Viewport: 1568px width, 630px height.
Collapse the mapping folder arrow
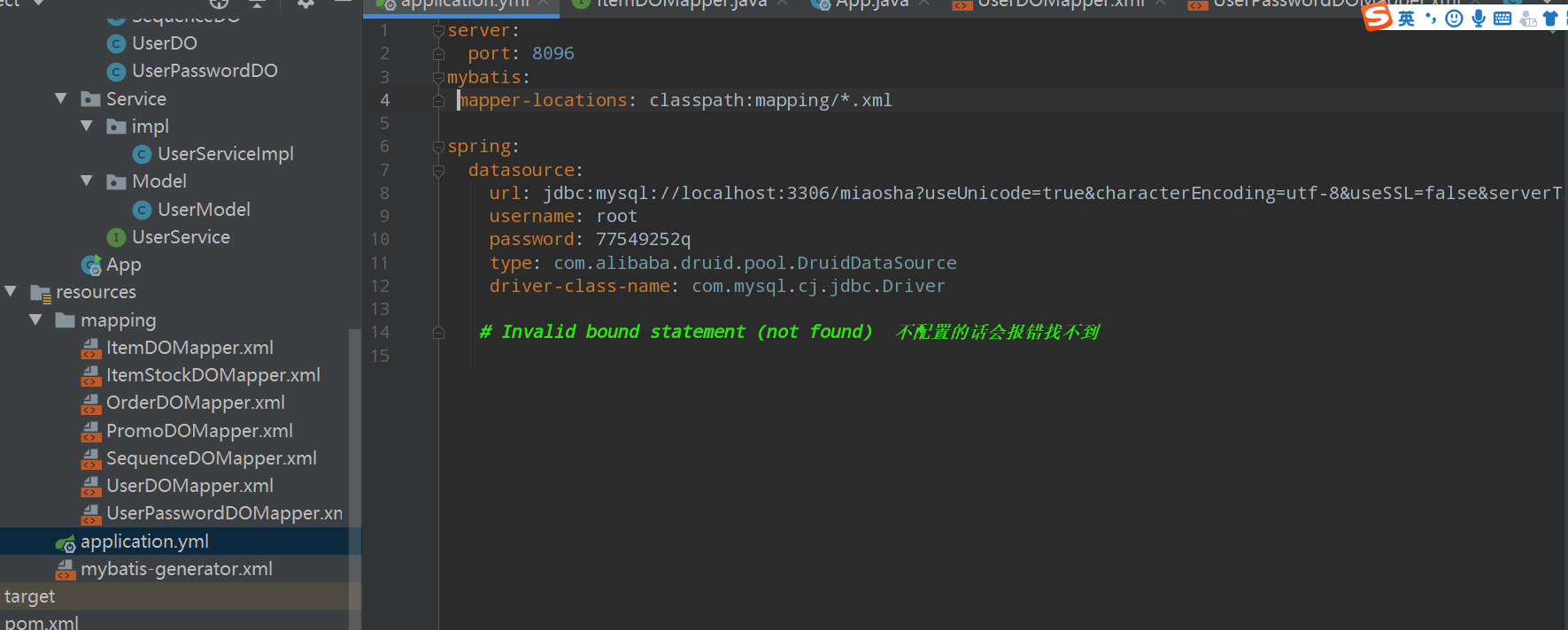pos(36,320)
